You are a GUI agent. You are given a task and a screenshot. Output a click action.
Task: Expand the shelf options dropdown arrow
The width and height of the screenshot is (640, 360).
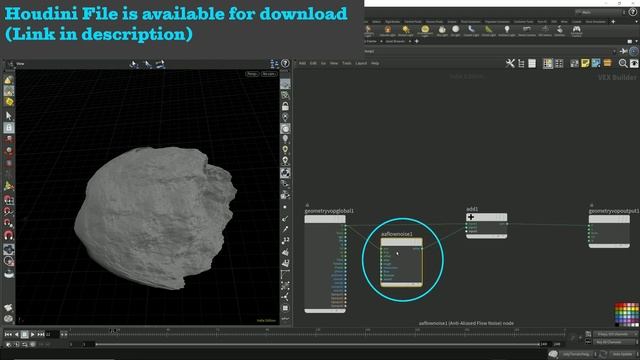(x=636, y=22)
